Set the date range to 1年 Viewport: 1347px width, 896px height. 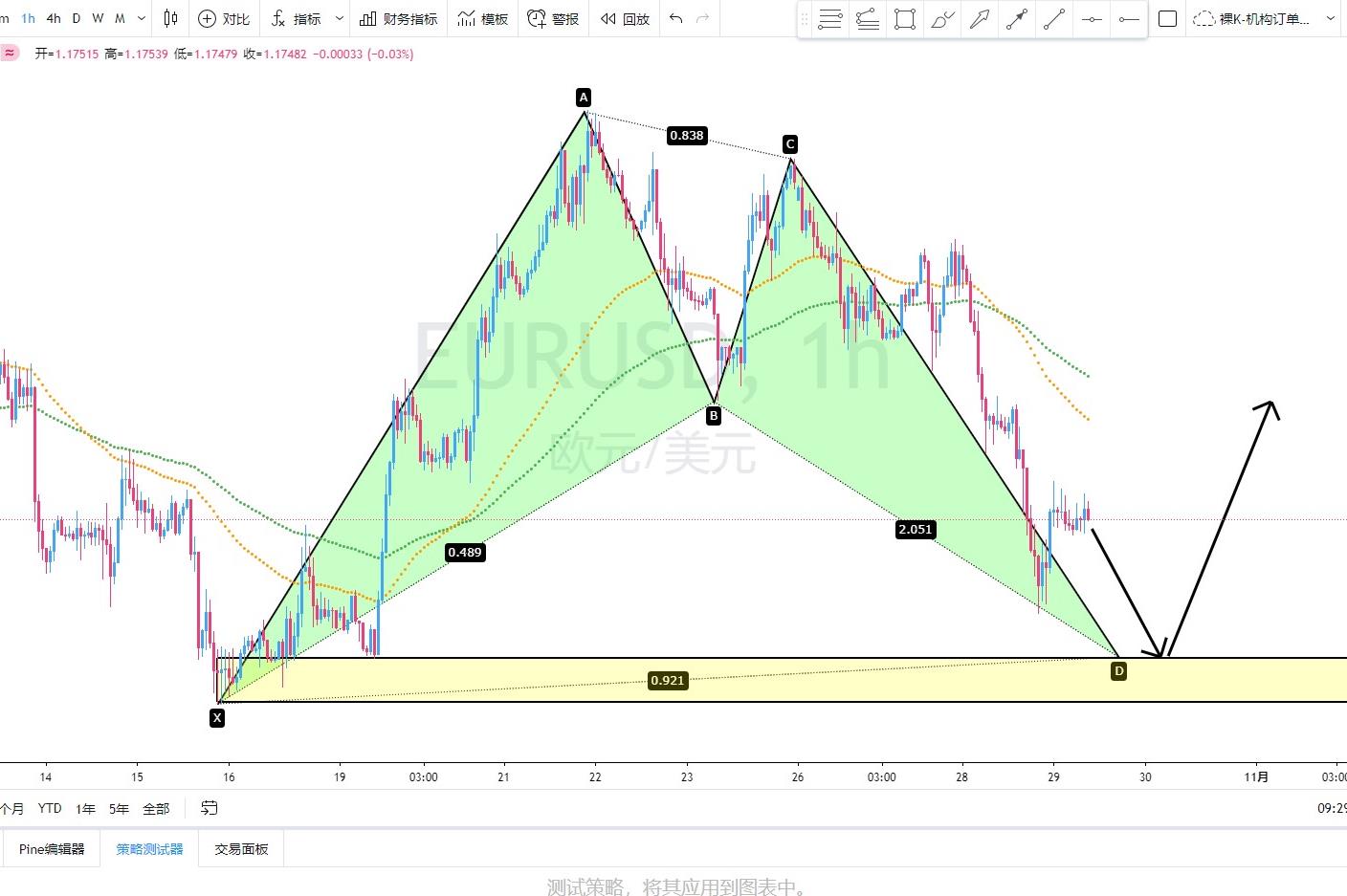86,809
